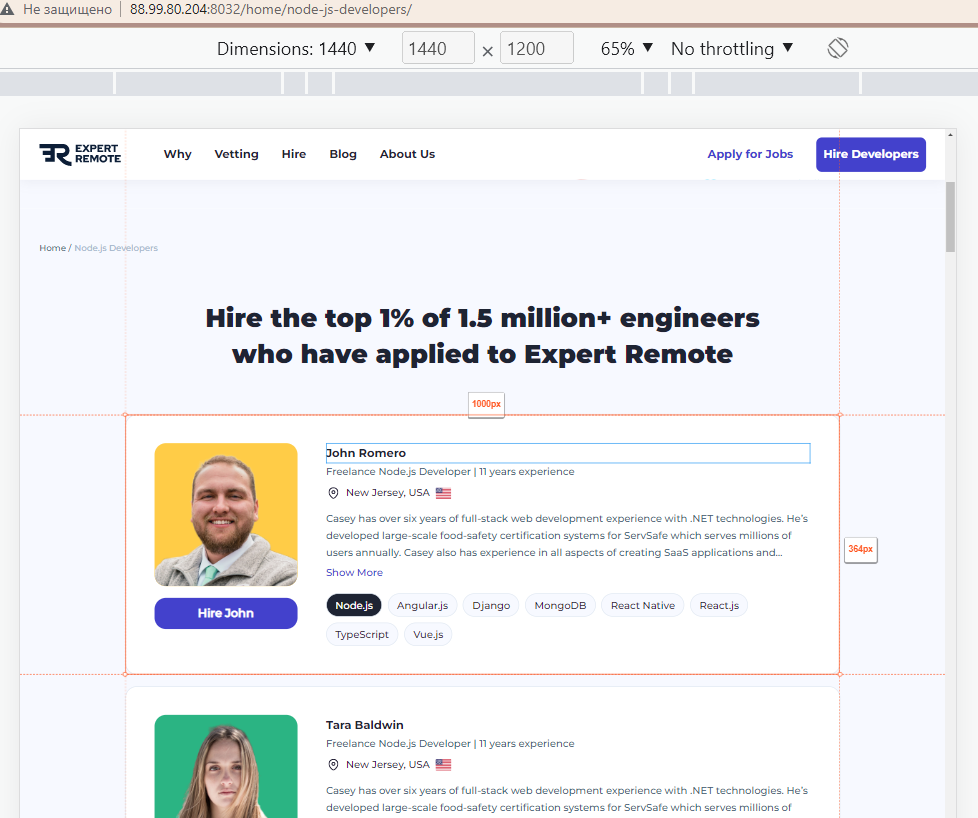
Task: Click the Apply for Jobs link
Action: [750, 154]
